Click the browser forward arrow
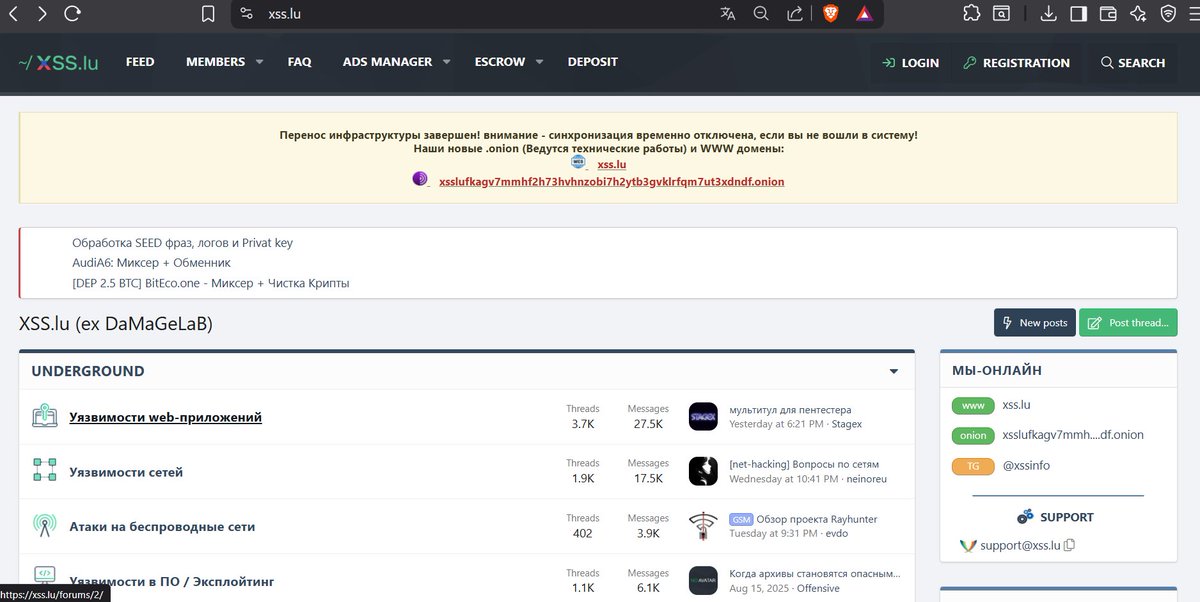This screenshot has width=1200, height=602. pyautogui.click(x=41, y=14)
